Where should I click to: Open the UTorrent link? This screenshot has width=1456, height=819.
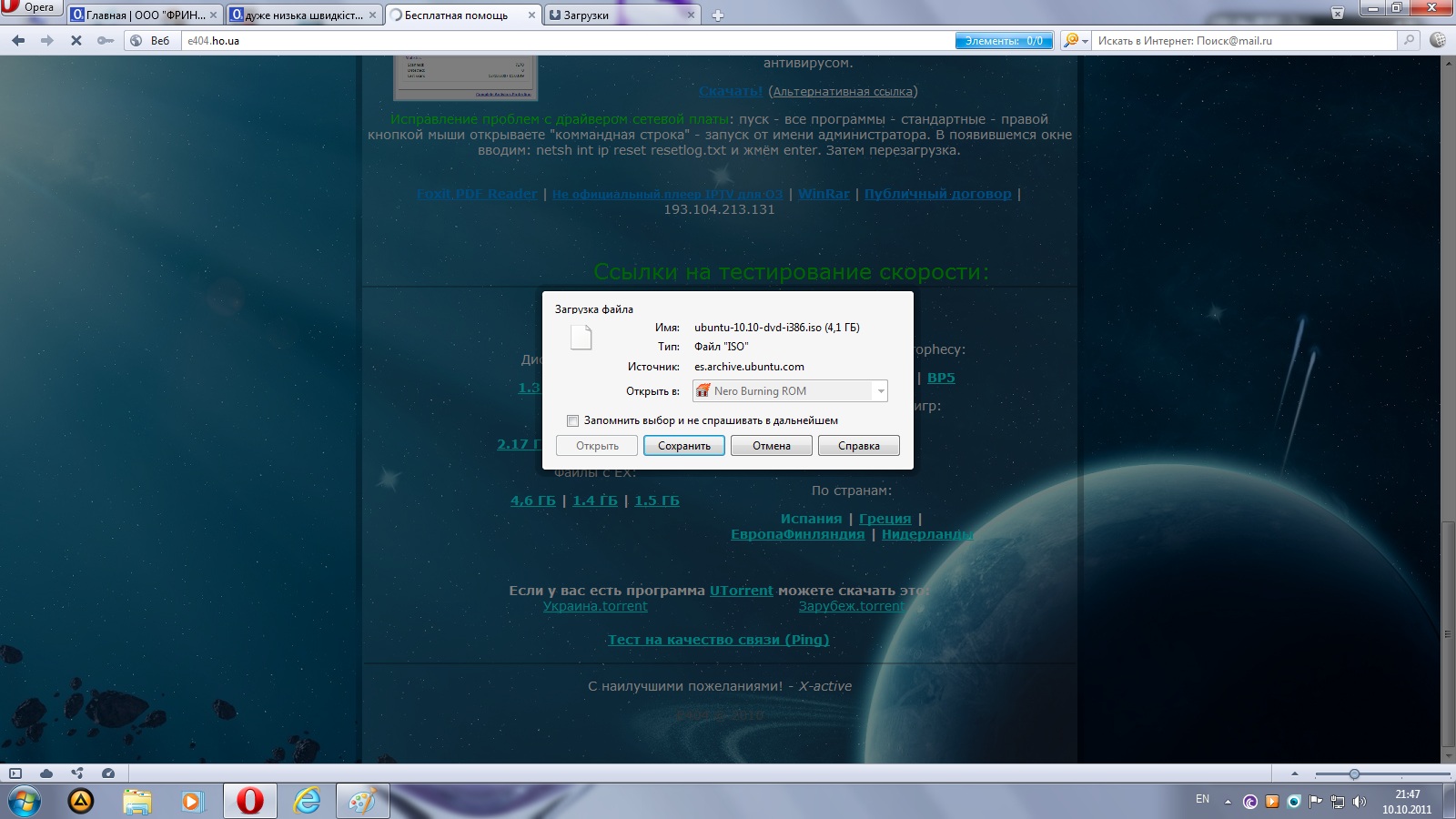741,591
